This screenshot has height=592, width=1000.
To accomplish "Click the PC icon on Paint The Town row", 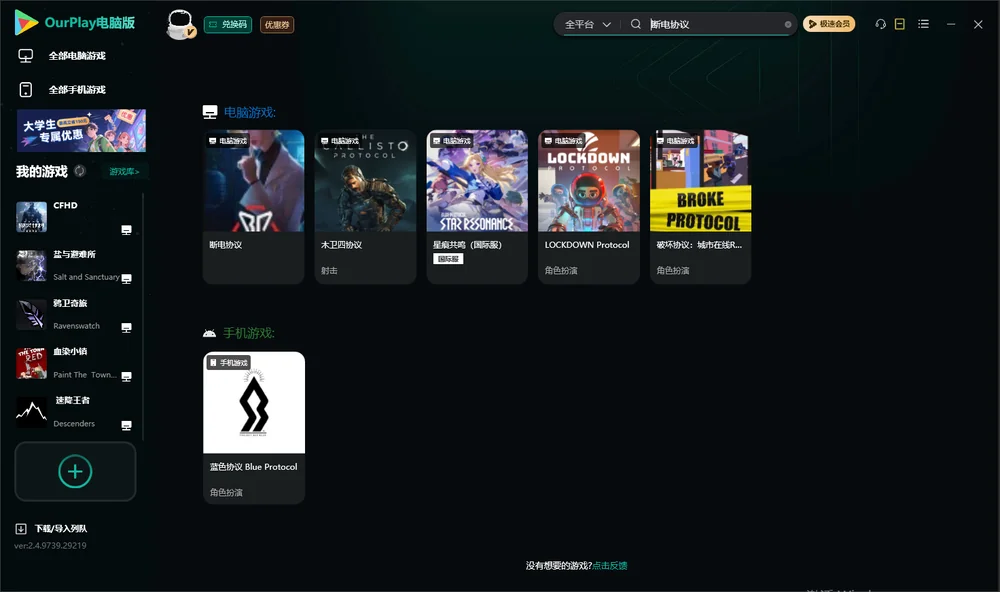I will tap(126, 376).
